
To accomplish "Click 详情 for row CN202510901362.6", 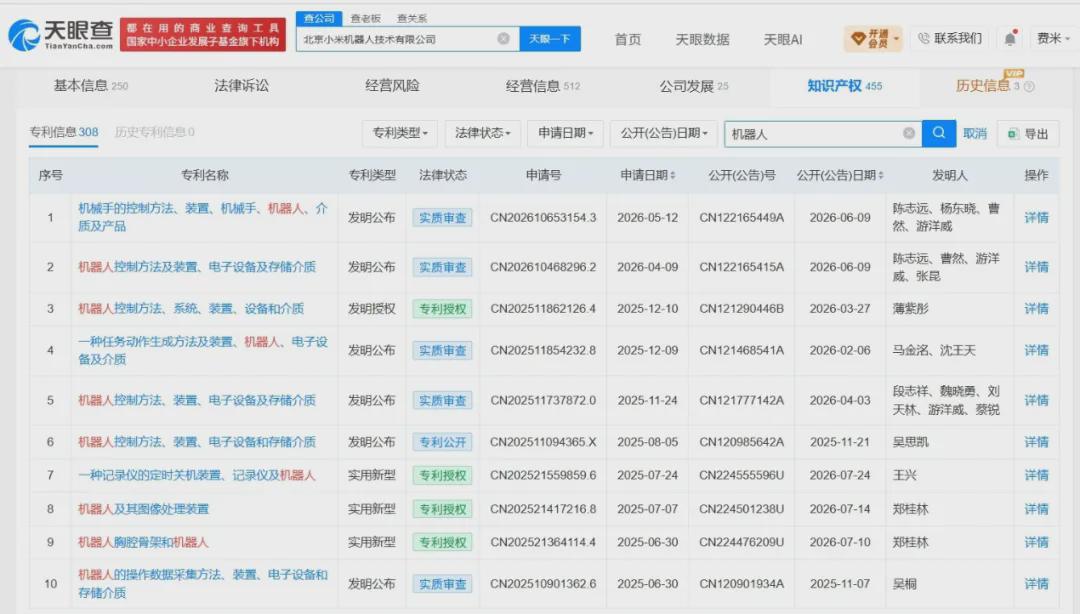I will (x=1036, y=584).
